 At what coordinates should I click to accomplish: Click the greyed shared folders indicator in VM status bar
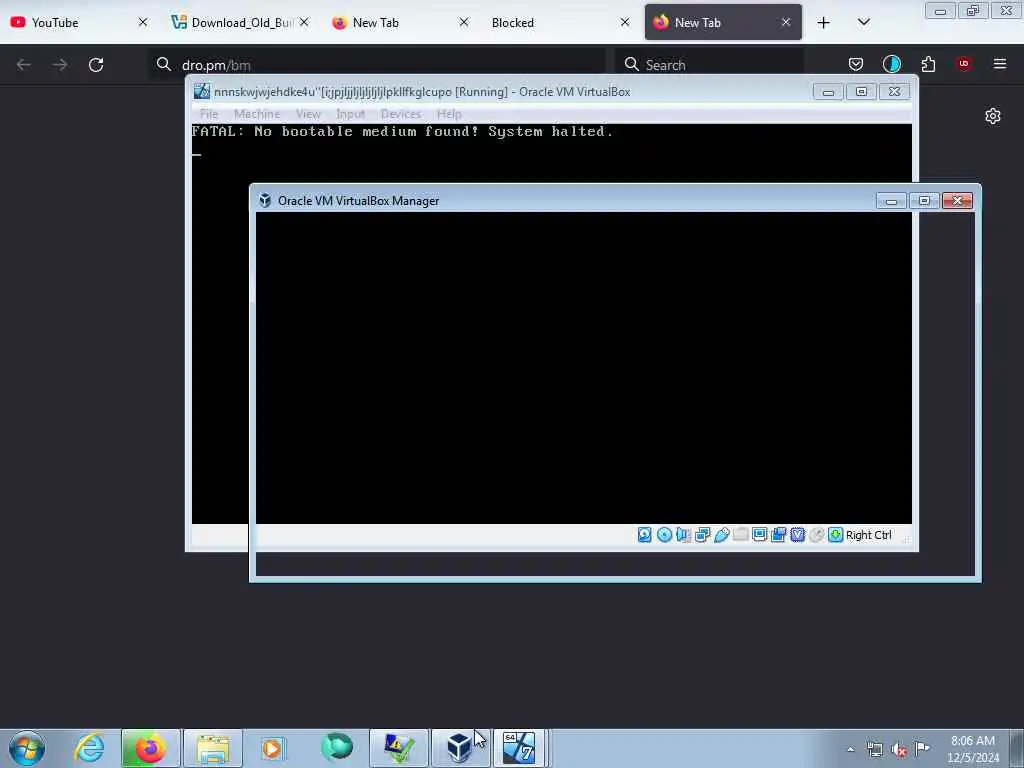coord(740,535)
